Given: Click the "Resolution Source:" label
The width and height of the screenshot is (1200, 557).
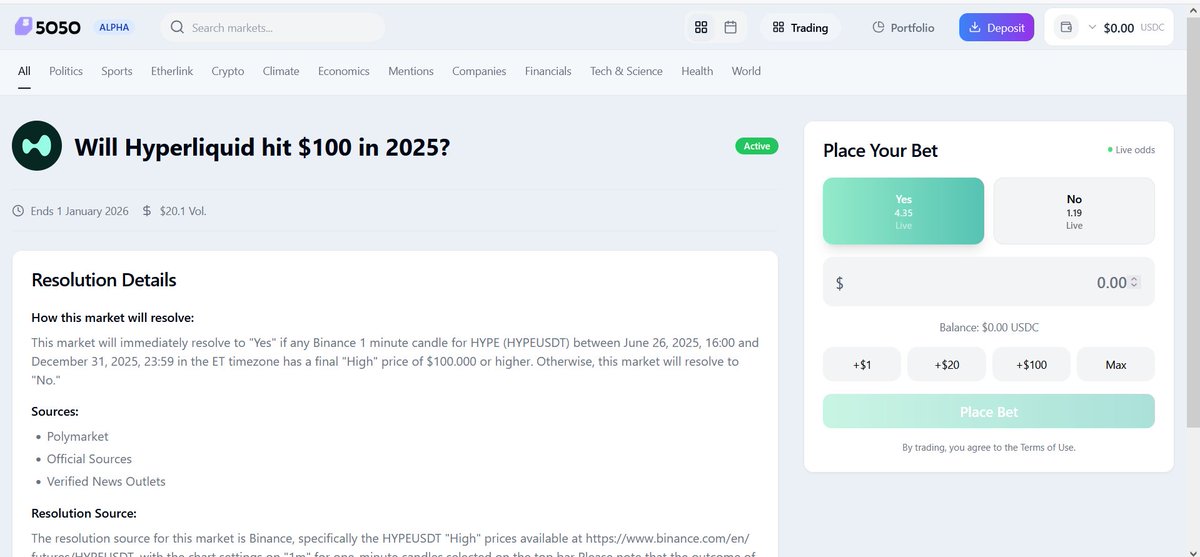Looking at the screenshot, I should pyautogui.click(x=84, y=513).
